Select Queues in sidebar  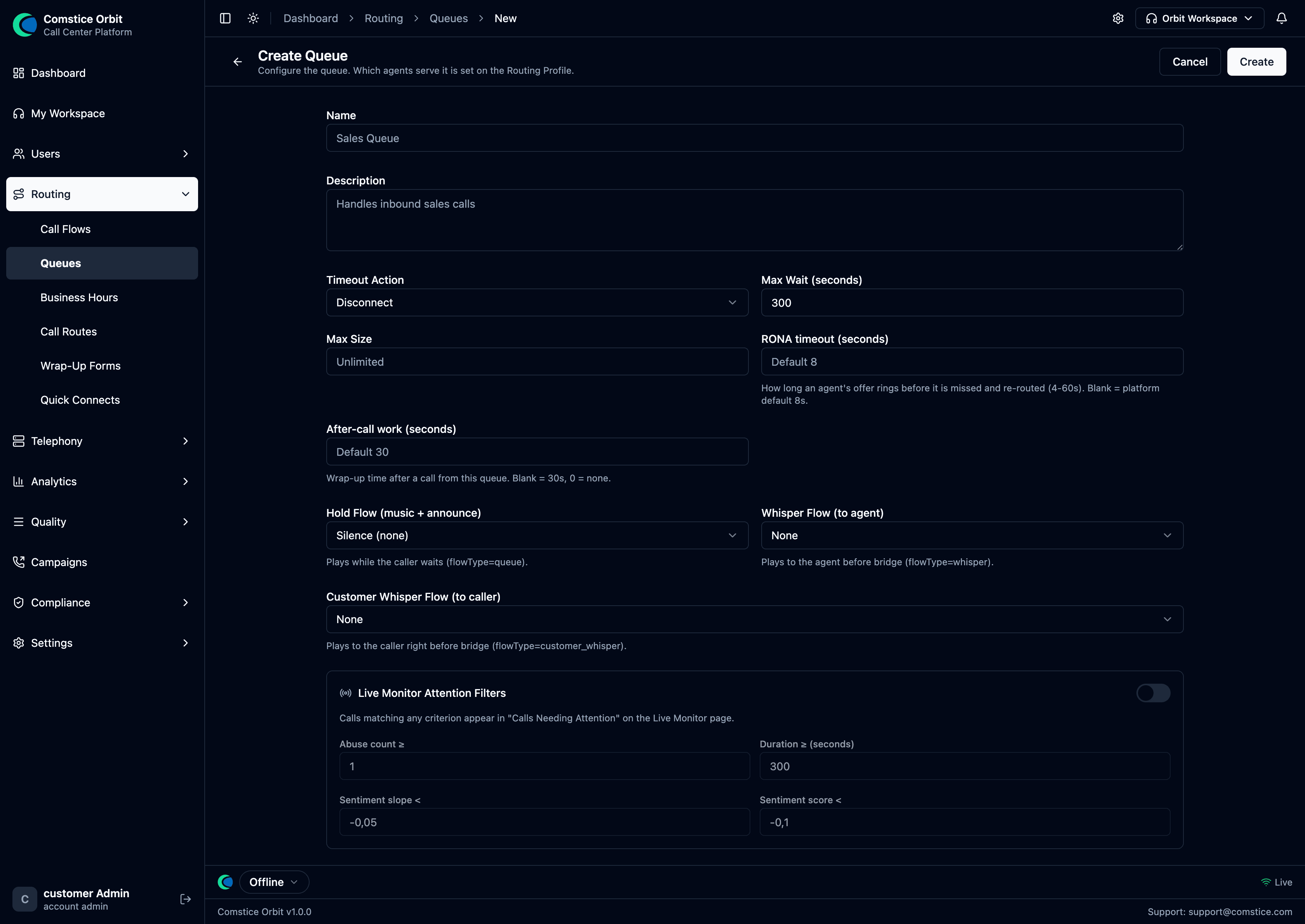click(x=102, y=264)
